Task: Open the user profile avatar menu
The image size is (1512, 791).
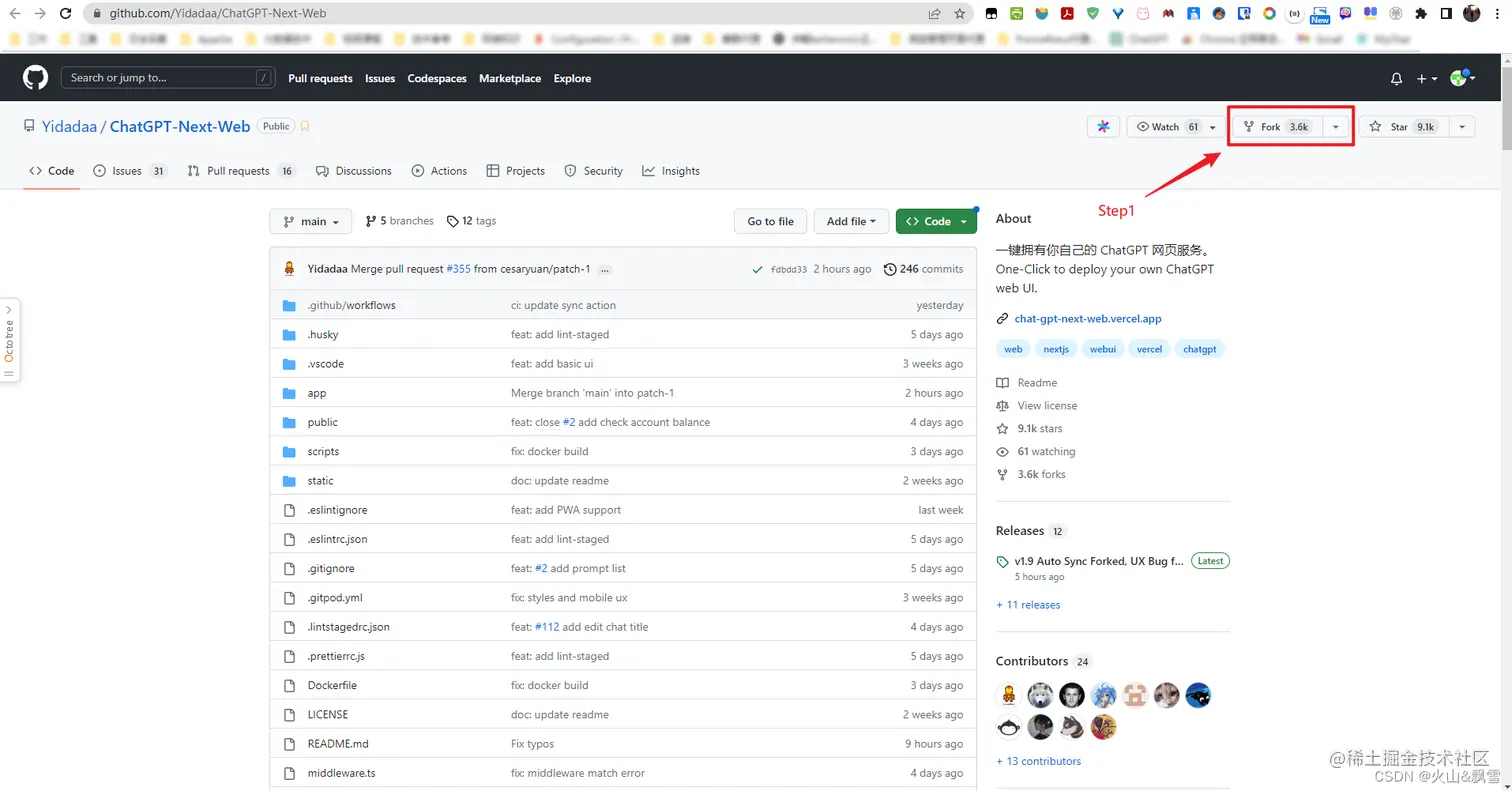Action: (x=1462, y=78)
